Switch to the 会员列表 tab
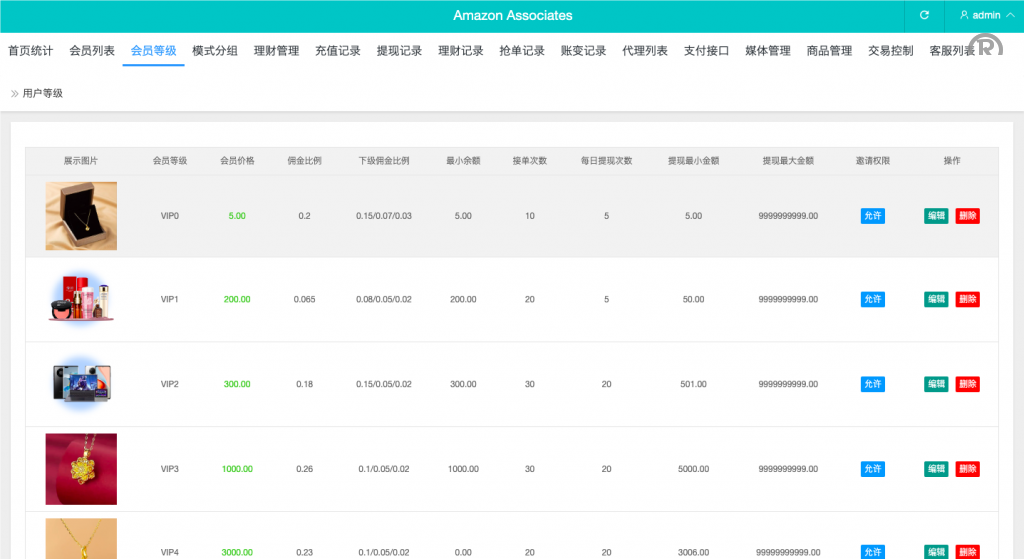This screenshot has height=559, width=1024. click(92, 51)
